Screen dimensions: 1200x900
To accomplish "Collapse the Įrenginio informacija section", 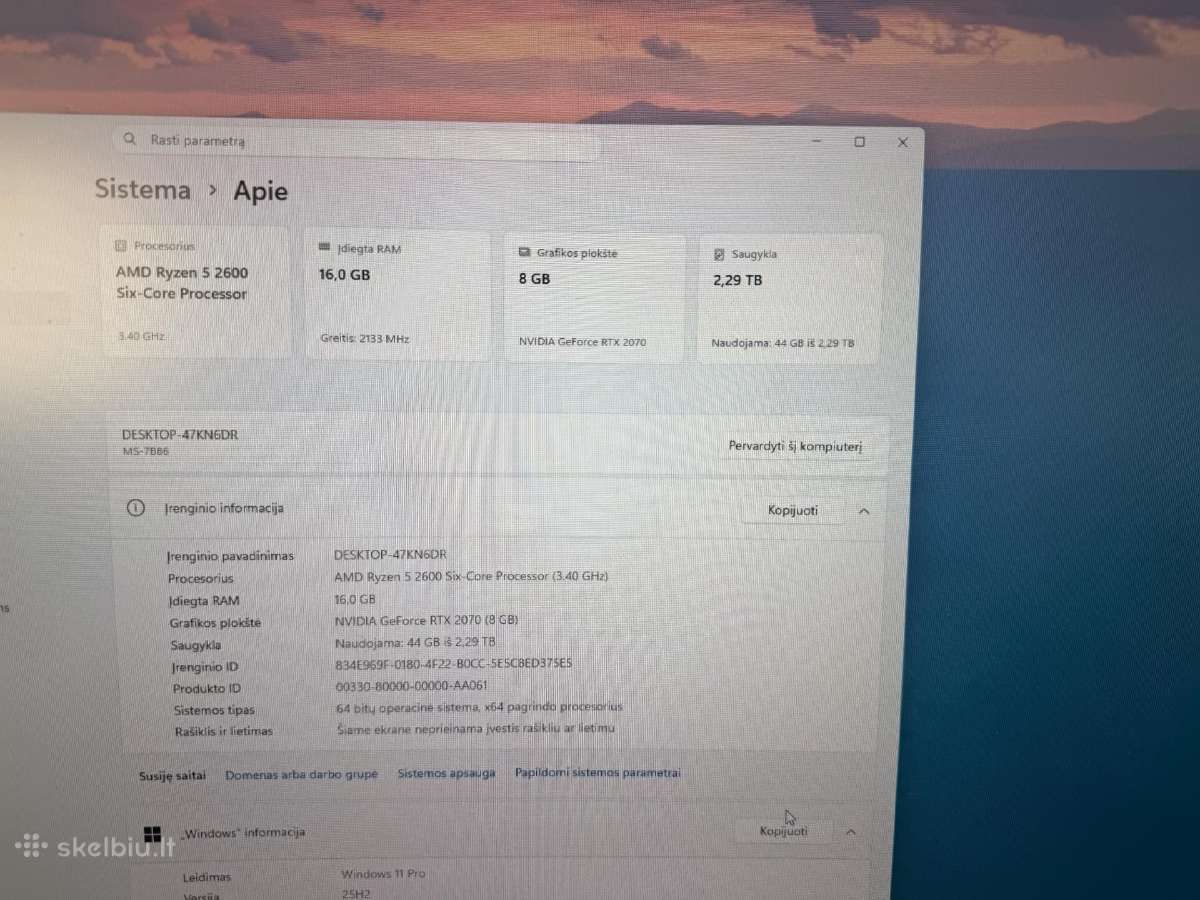I will click(864, 512).
